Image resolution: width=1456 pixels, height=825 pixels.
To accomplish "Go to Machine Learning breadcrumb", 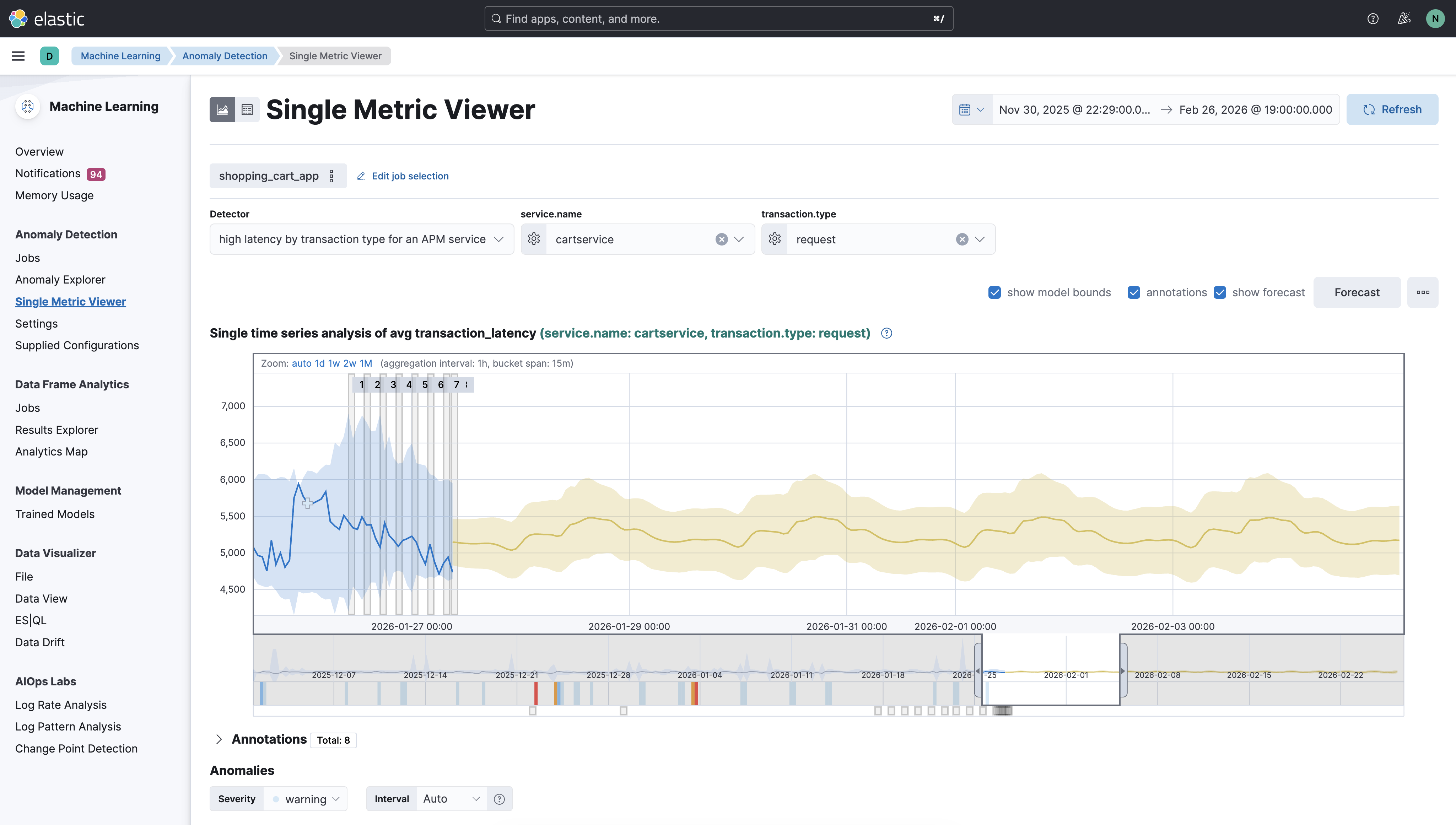I will coord(120,55).
